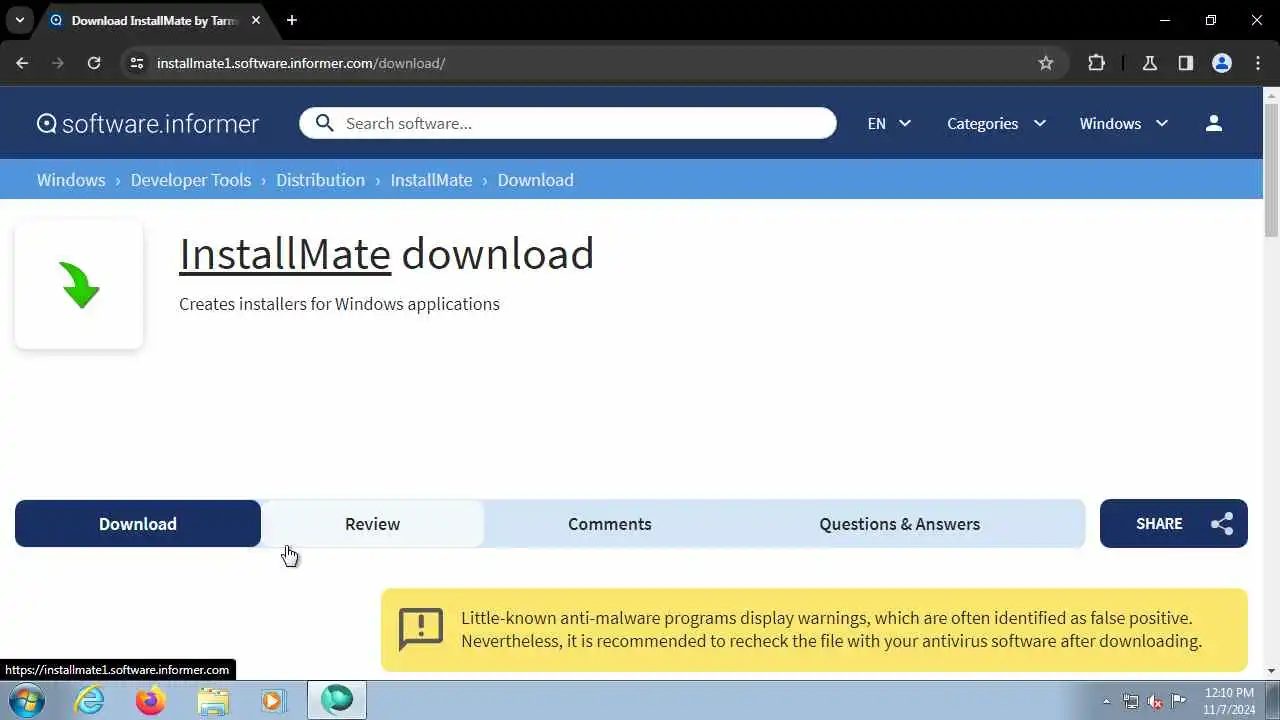Bookmark this page with the star icon

click(x=1046, y=63)
